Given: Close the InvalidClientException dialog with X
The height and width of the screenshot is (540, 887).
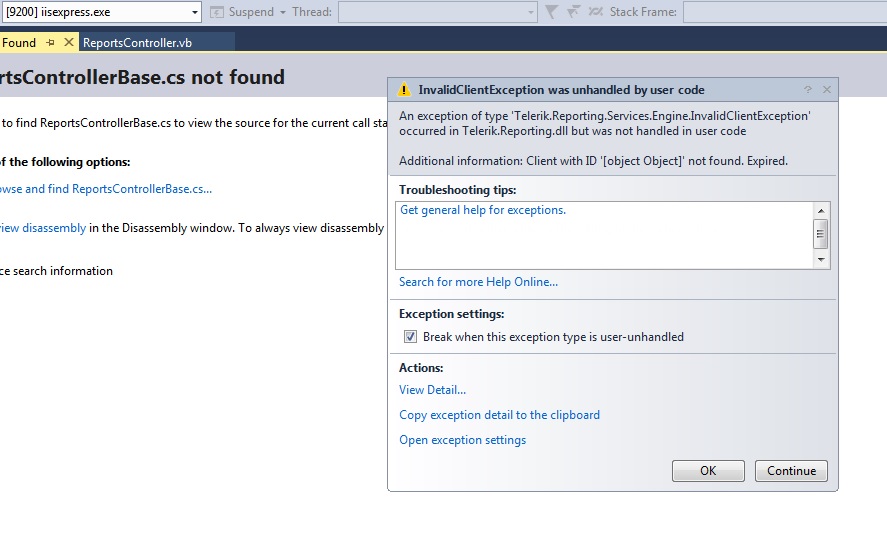Looking at the screenshot, I should click(827, 90).
